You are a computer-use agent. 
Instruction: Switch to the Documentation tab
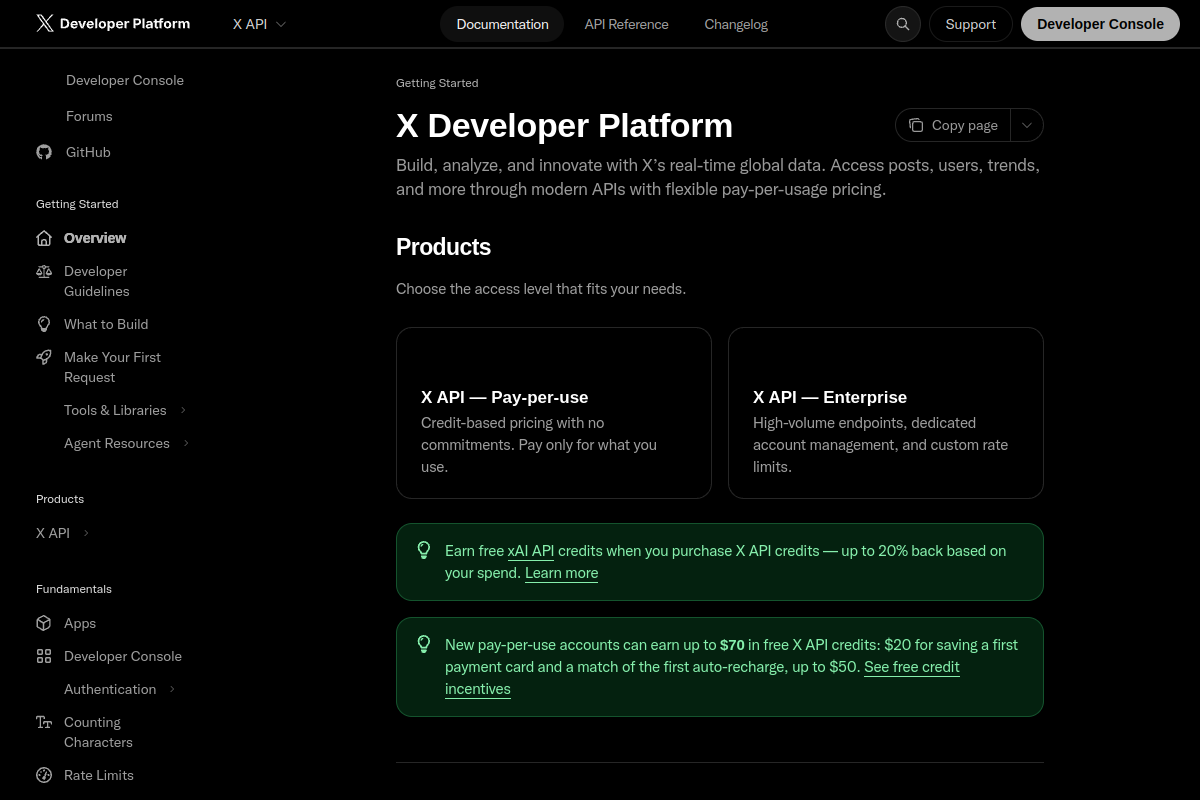tap(502, 24)
